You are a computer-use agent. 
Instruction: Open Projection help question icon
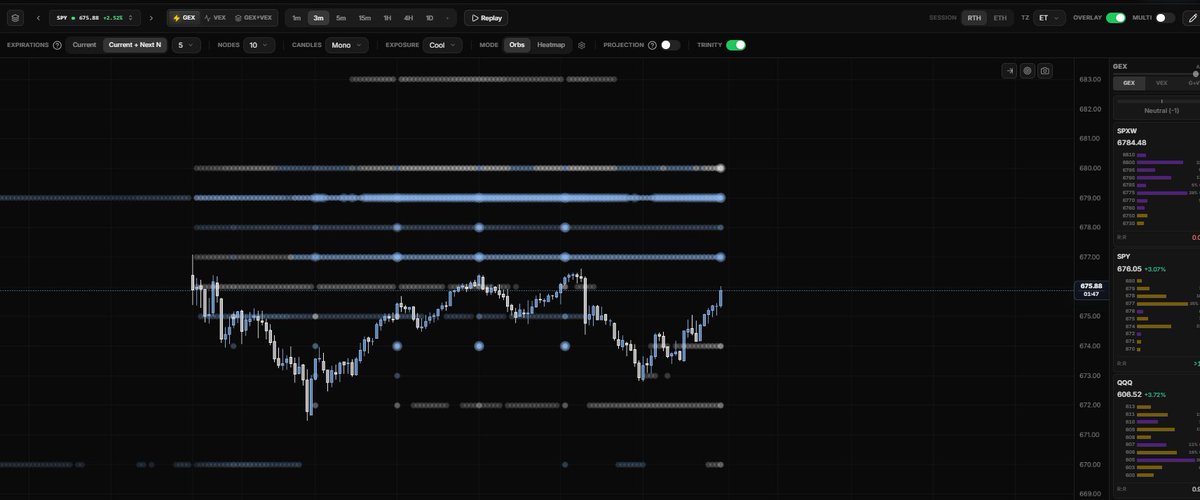652,45
